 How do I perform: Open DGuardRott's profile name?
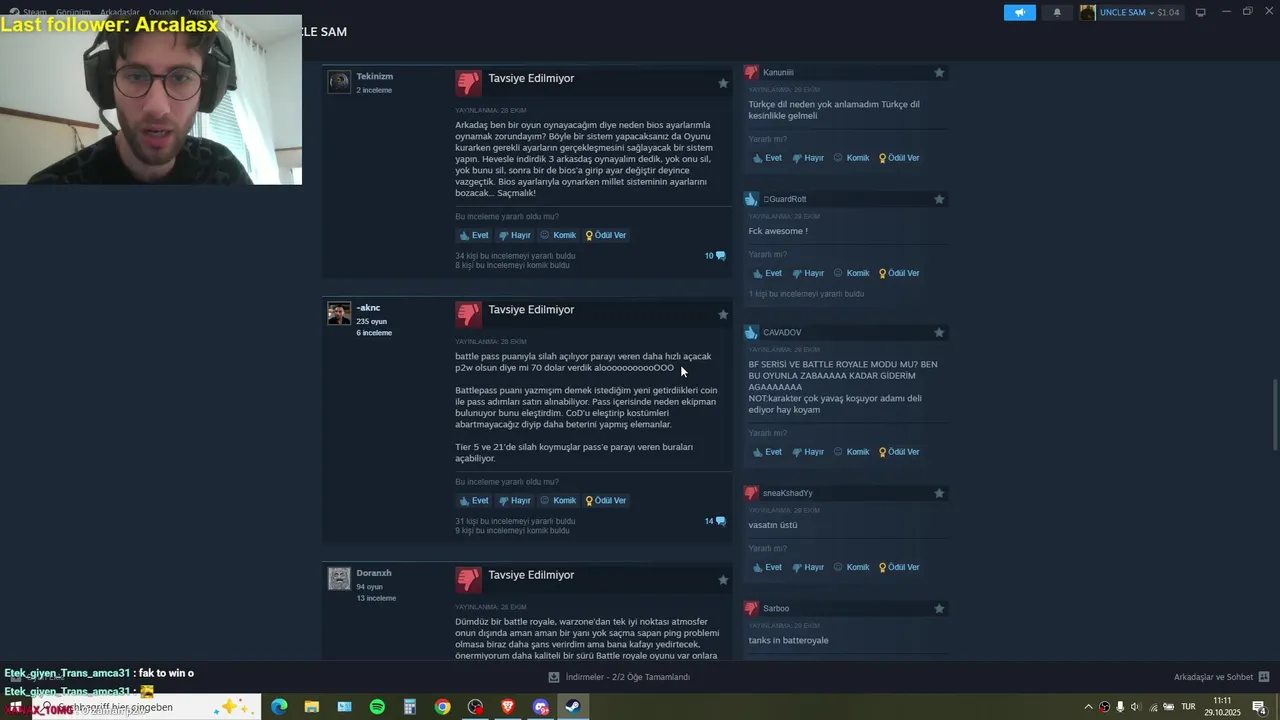tap(785, 199)
